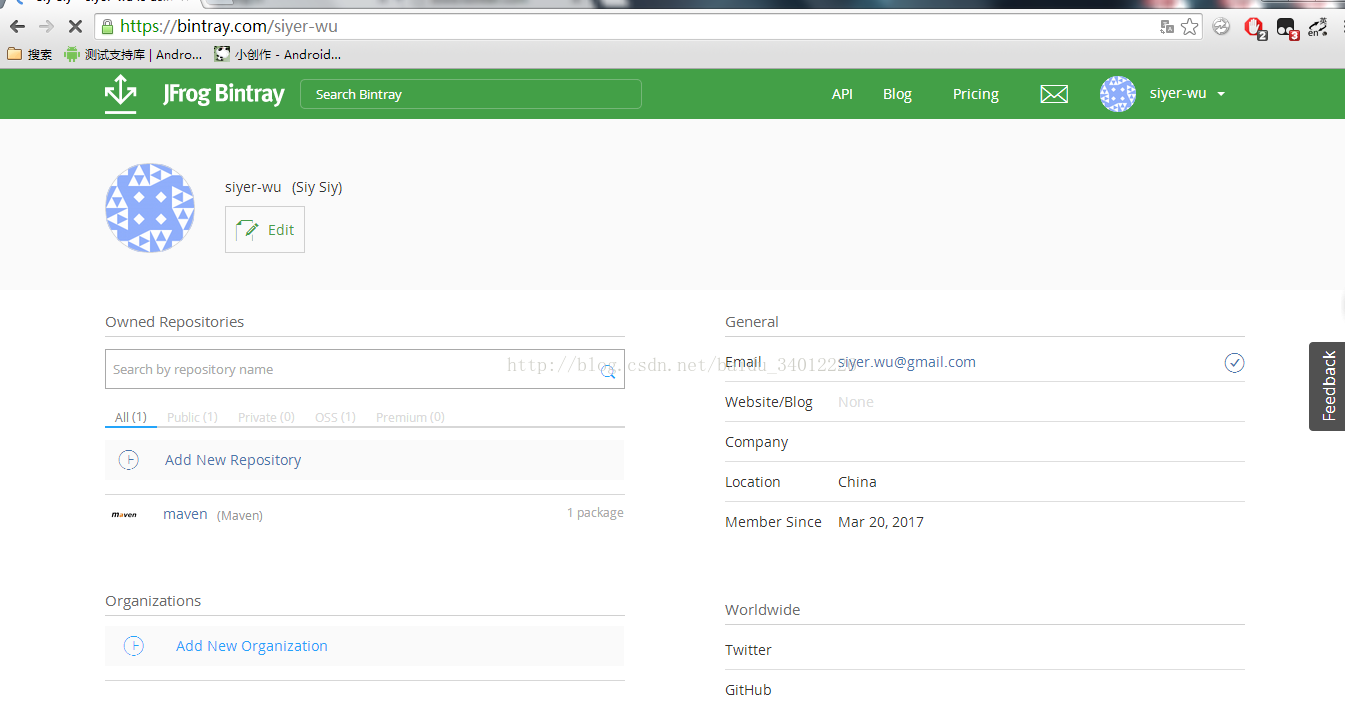Click the JFrog Bintray download logo icon

tap(121, 94)
